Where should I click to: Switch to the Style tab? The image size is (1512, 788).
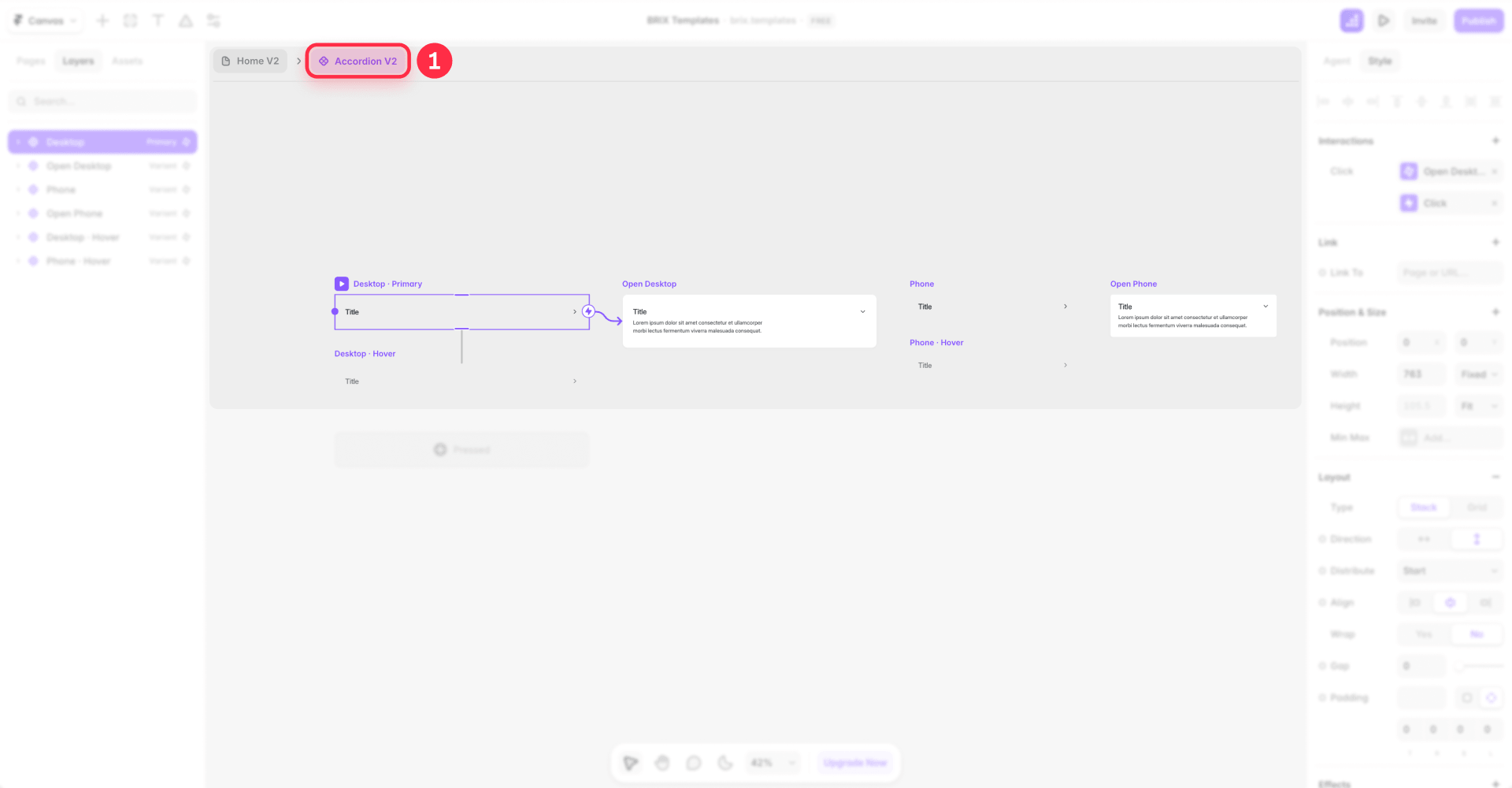coord(1380,61)
